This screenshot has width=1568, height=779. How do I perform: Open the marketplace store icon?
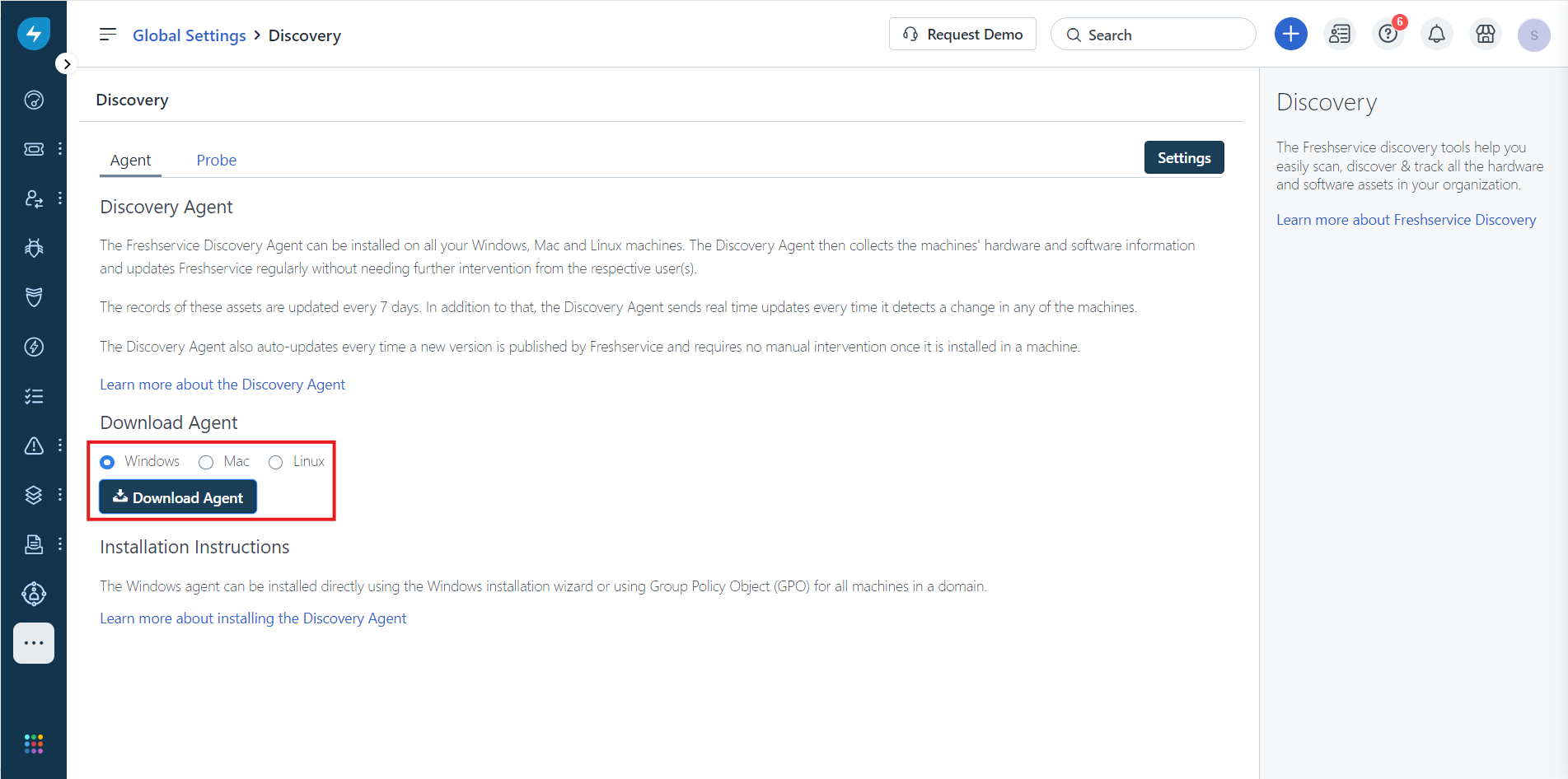1486,35
